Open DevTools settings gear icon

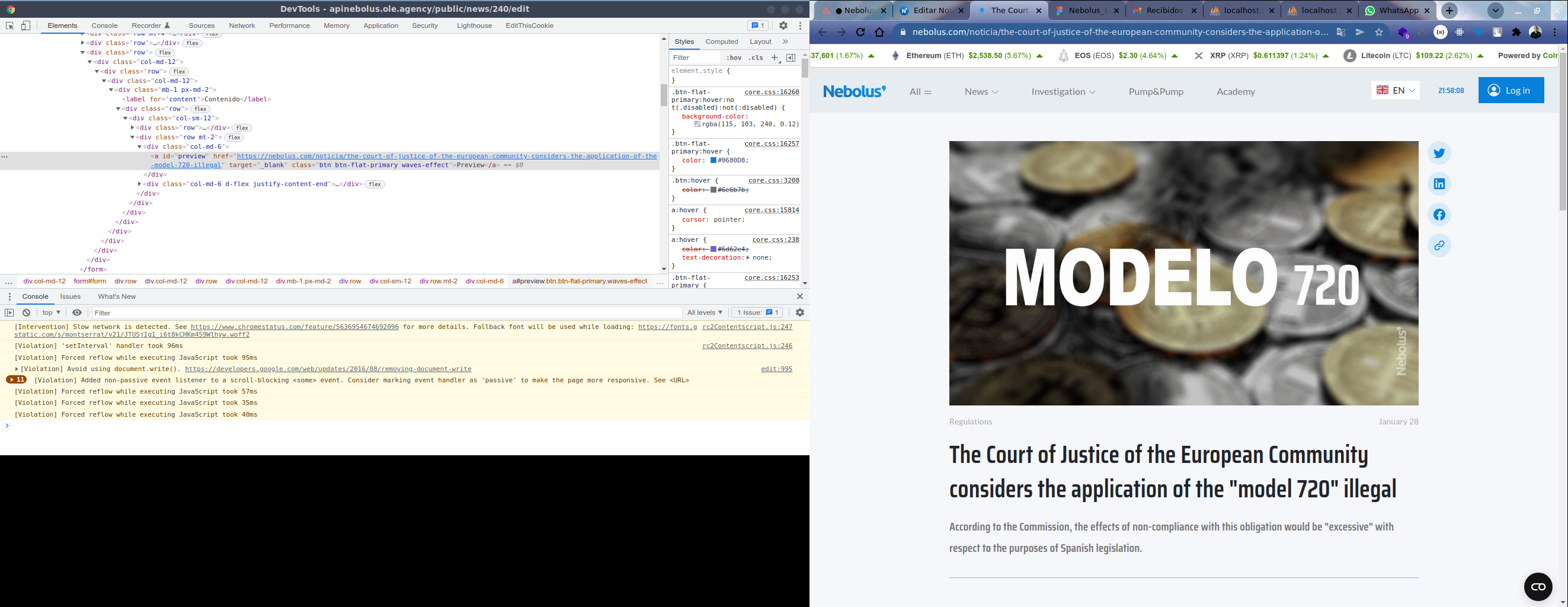783,25
